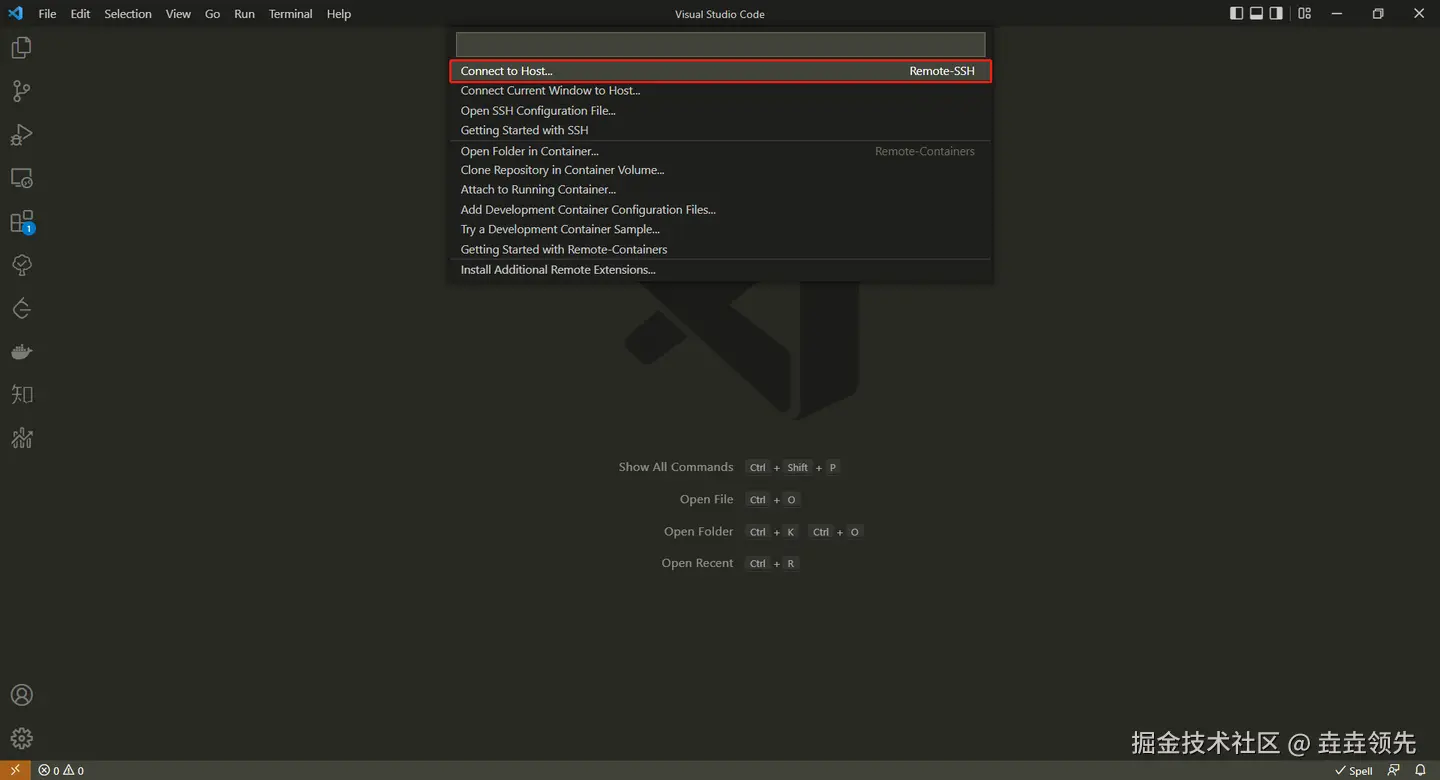Open the Zhihu 知 view
Screen dimensions: 1440x780
pos(21,395)
